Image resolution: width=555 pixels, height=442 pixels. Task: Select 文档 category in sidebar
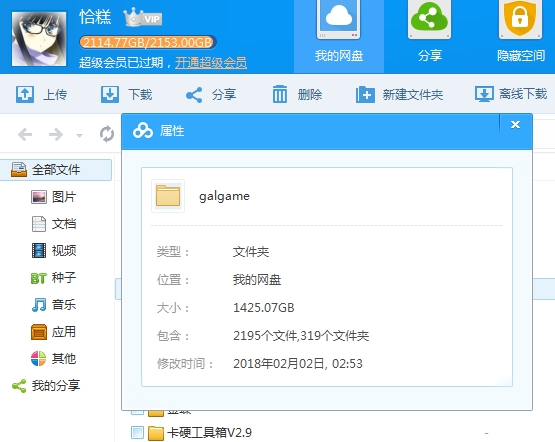[x=53, y=224]
